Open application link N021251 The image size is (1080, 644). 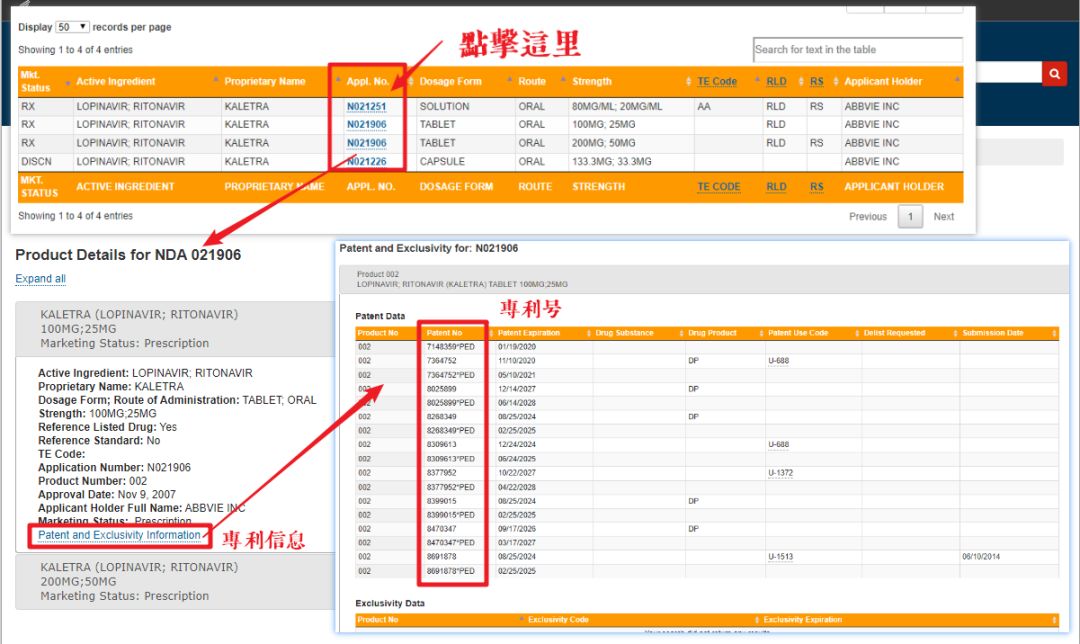click(x=366, y=107)
